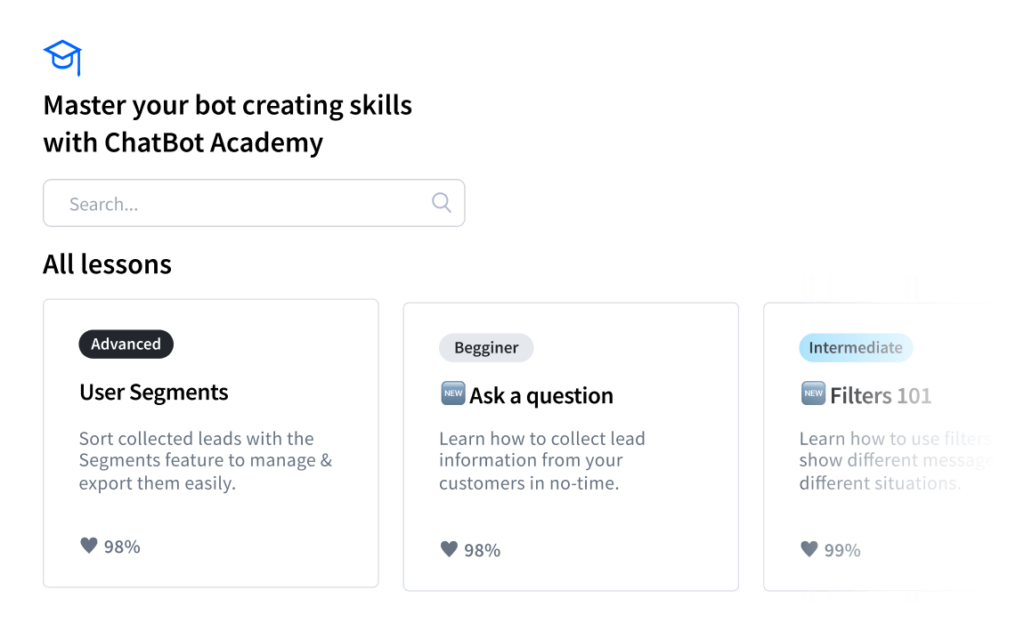Select the Begginer level tag
This screenshot has width=1024, height=624.
[x=486, y=348]
